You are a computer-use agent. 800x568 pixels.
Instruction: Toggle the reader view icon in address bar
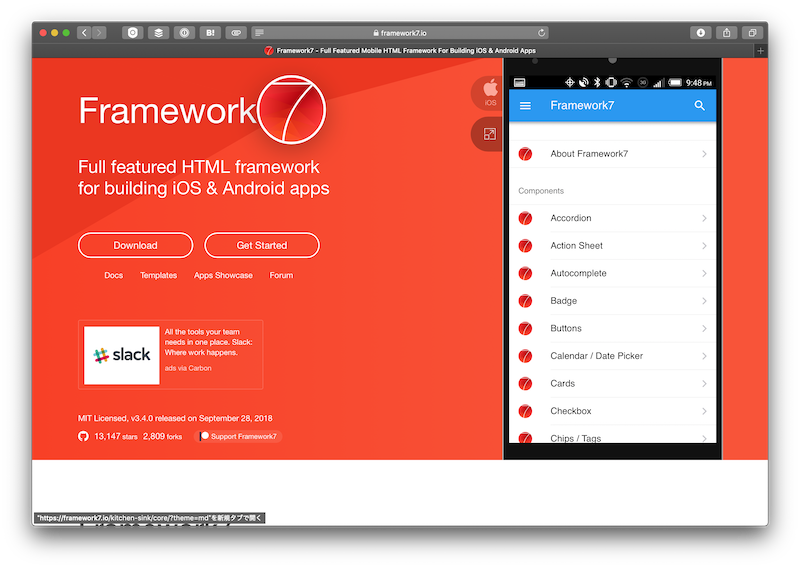click(259, 33)
